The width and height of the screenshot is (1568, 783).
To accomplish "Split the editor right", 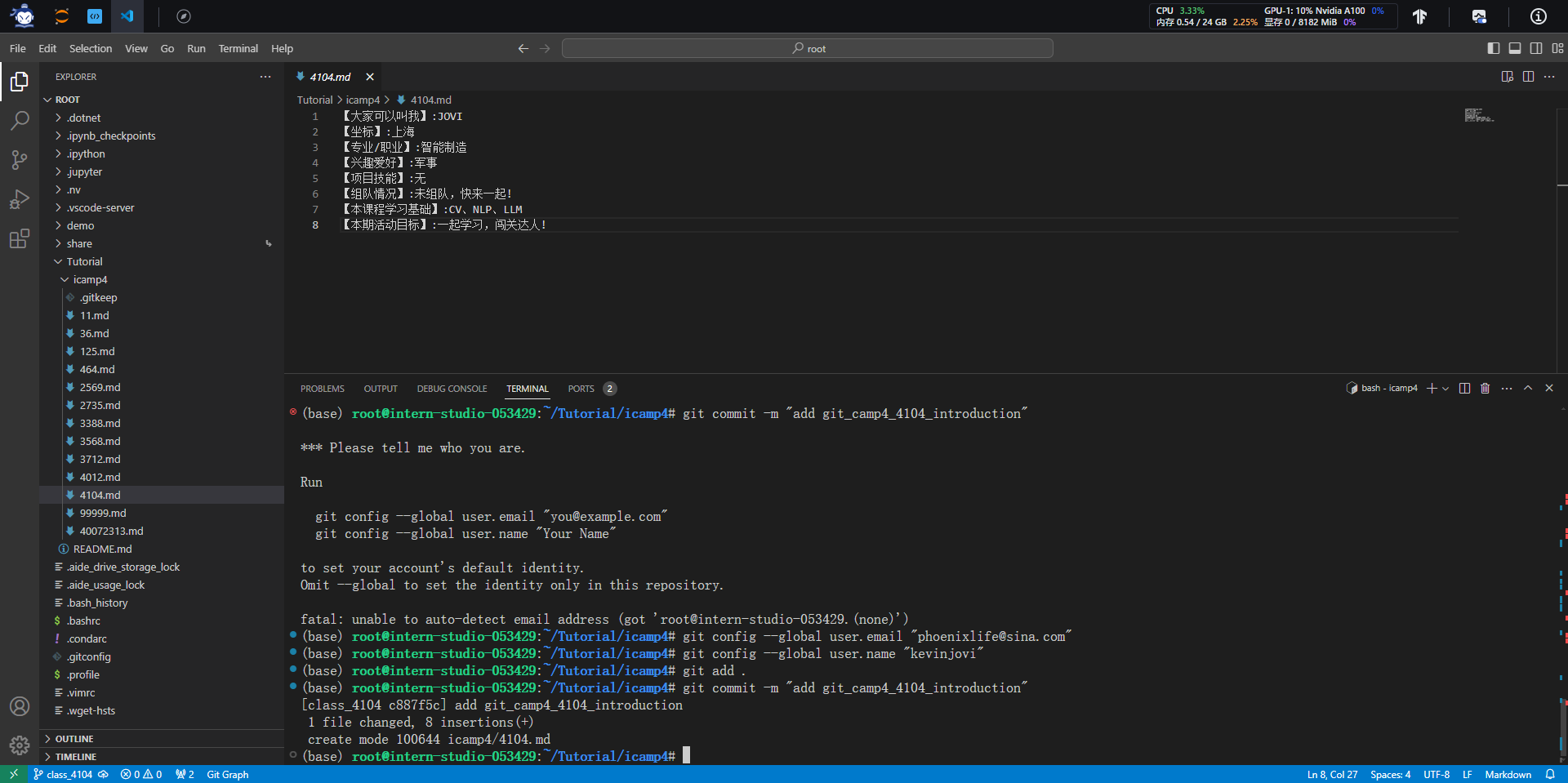I will coord(1528,77).
